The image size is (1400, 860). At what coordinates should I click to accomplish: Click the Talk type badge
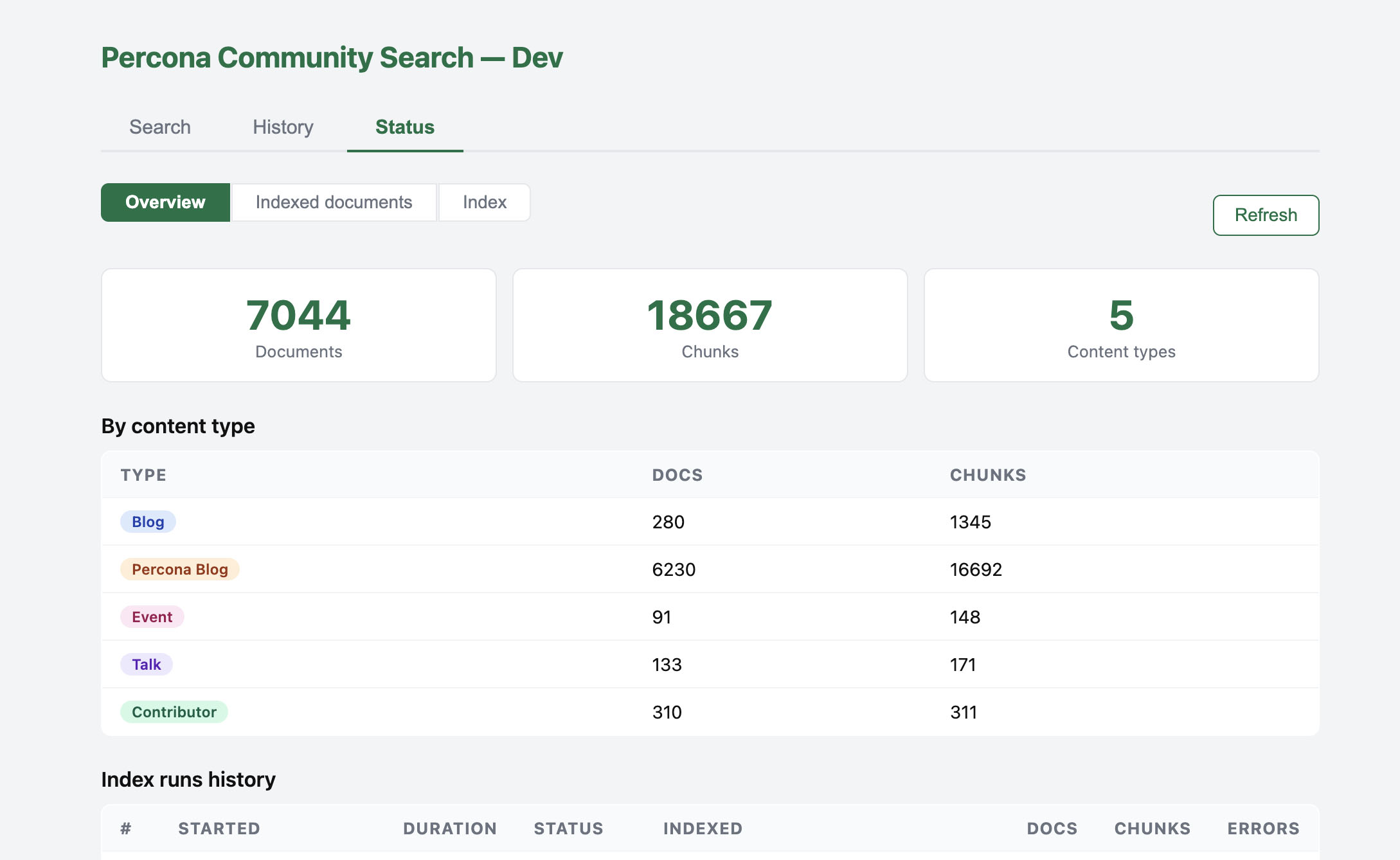click(147, 665)
